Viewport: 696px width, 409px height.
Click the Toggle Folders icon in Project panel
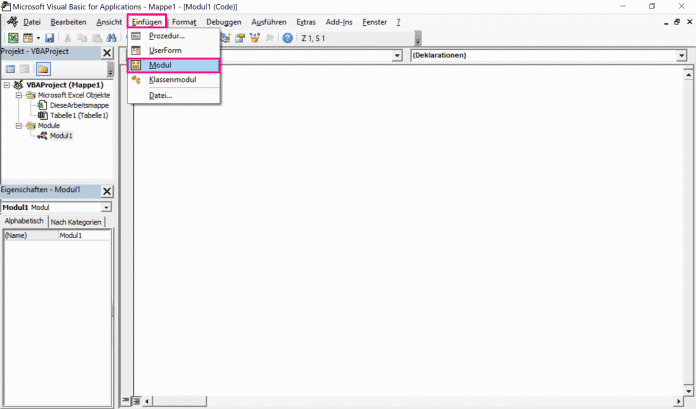[x=43, y=69]
